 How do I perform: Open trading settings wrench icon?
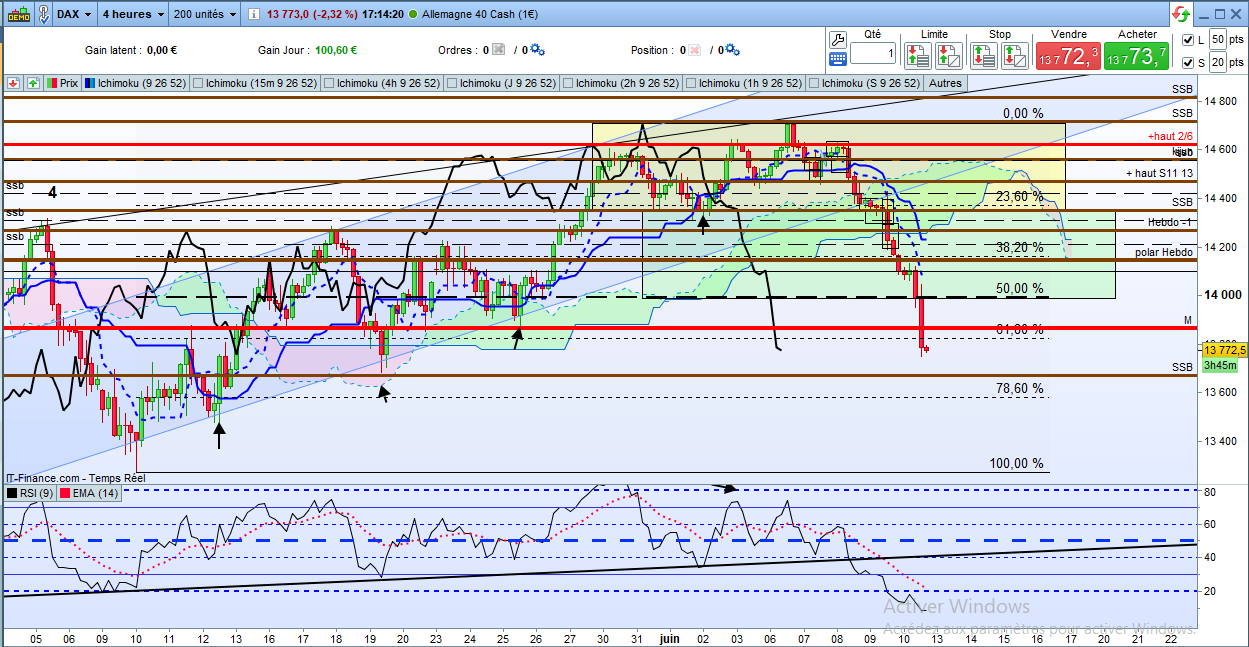tap(838, 38)
